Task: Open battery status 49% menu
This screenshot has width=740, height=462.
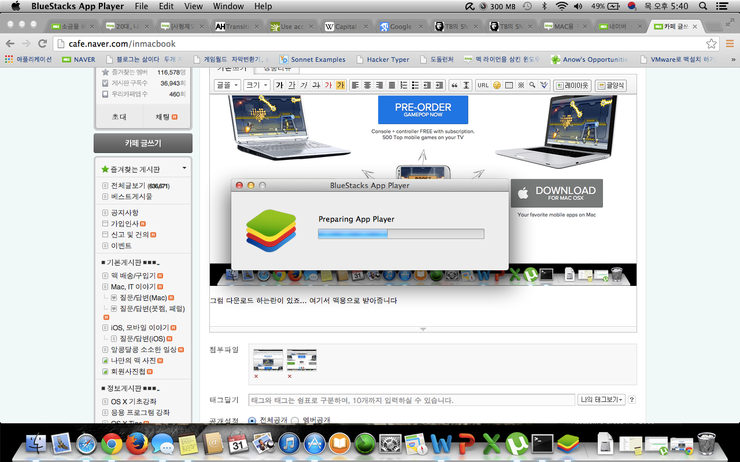Action: click(x=605, y=6)
